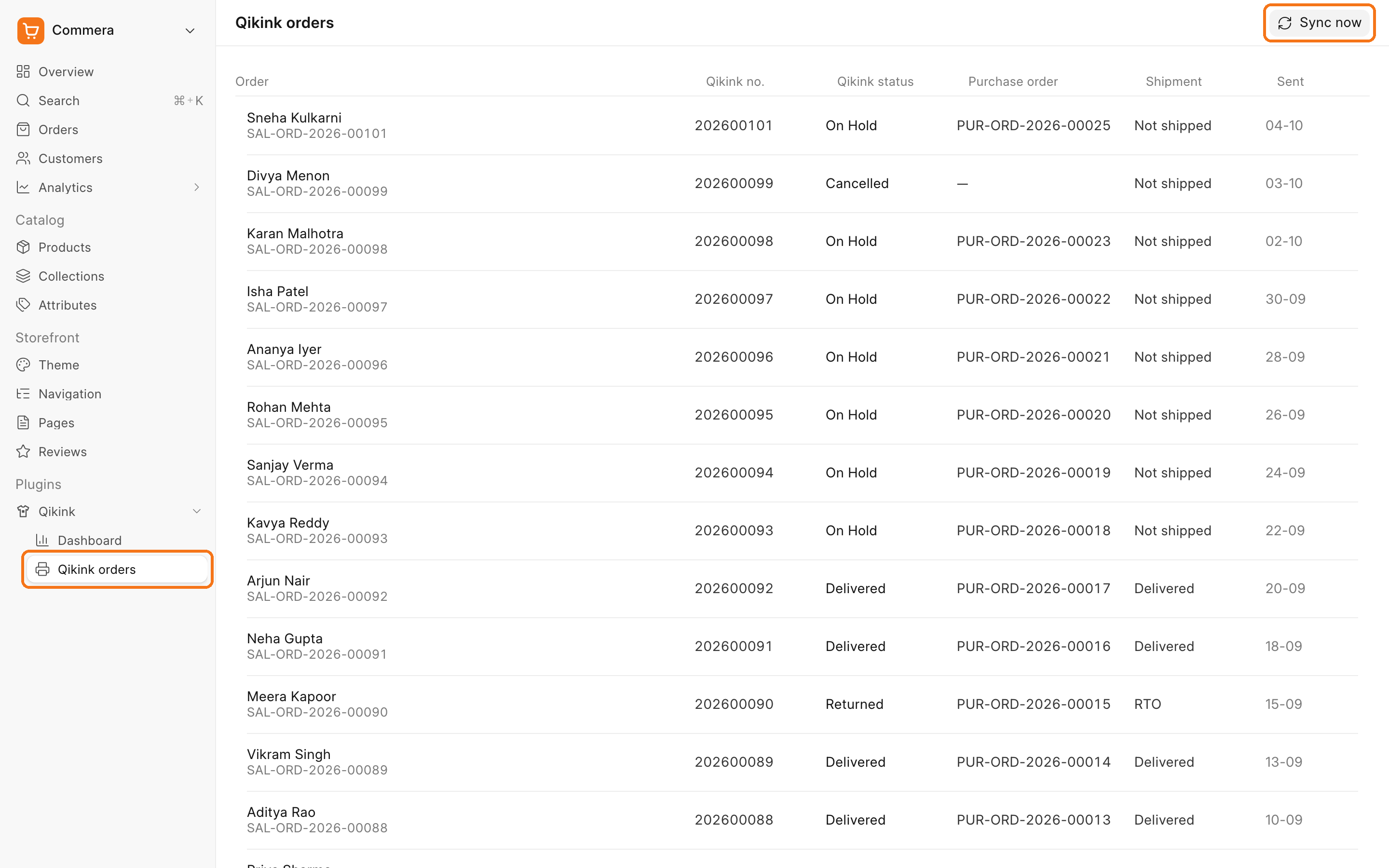
Task: Click the Products box icon
Action: 23,247
